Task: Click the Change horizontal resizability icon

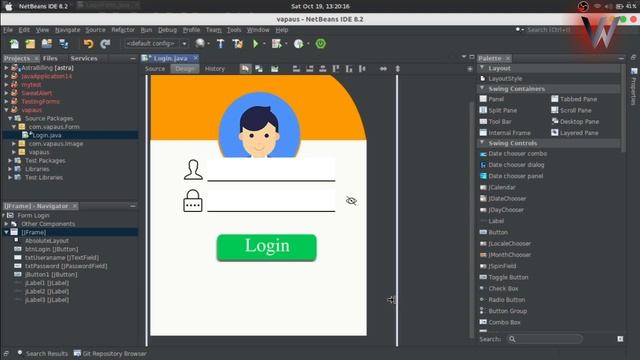Action: (x=383, y=69)
